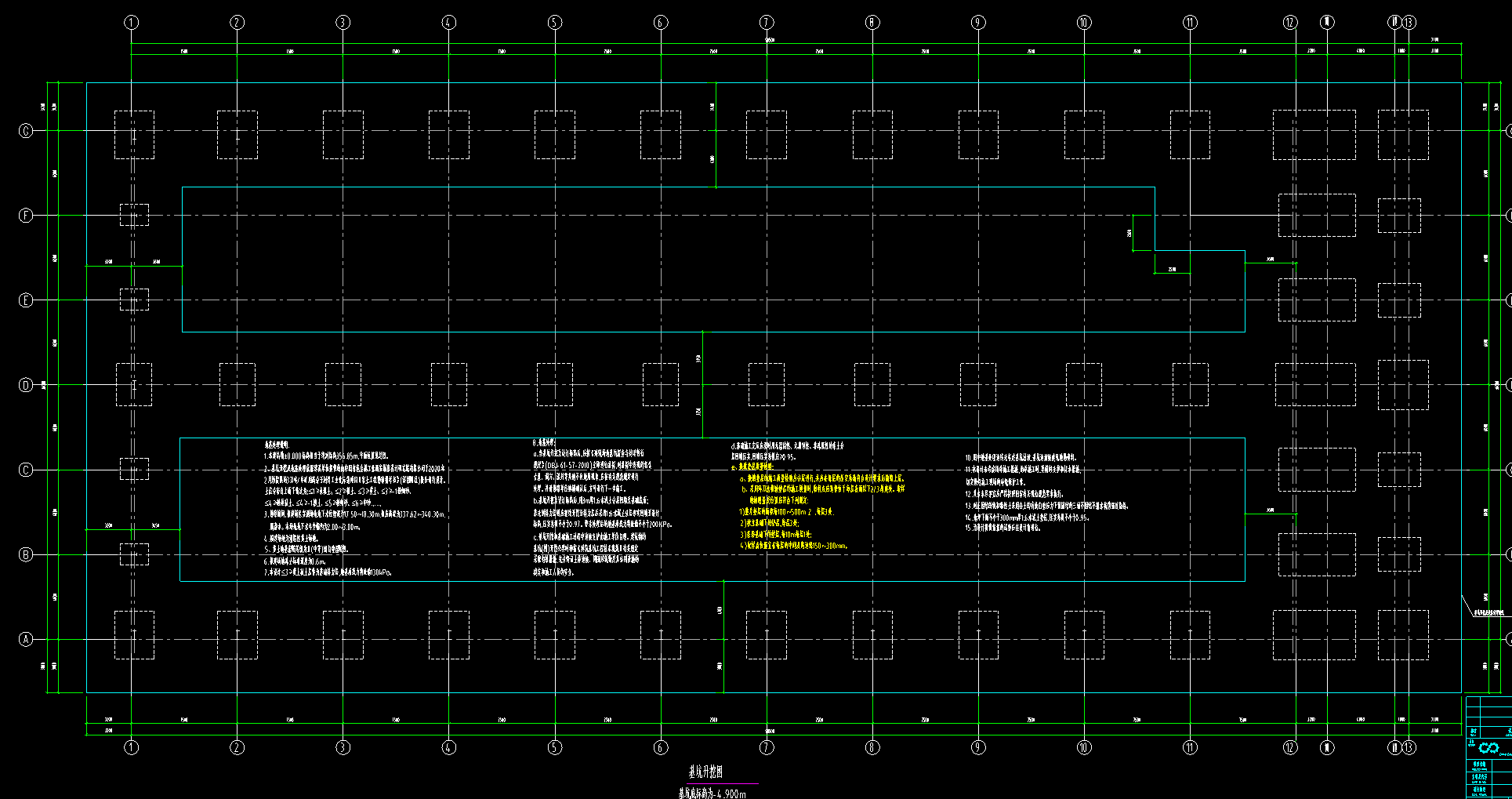This screenshot has width=1512, height=799.
Task: Click grid axis bubble 7 in bottom row
Action: click(767, 747)
